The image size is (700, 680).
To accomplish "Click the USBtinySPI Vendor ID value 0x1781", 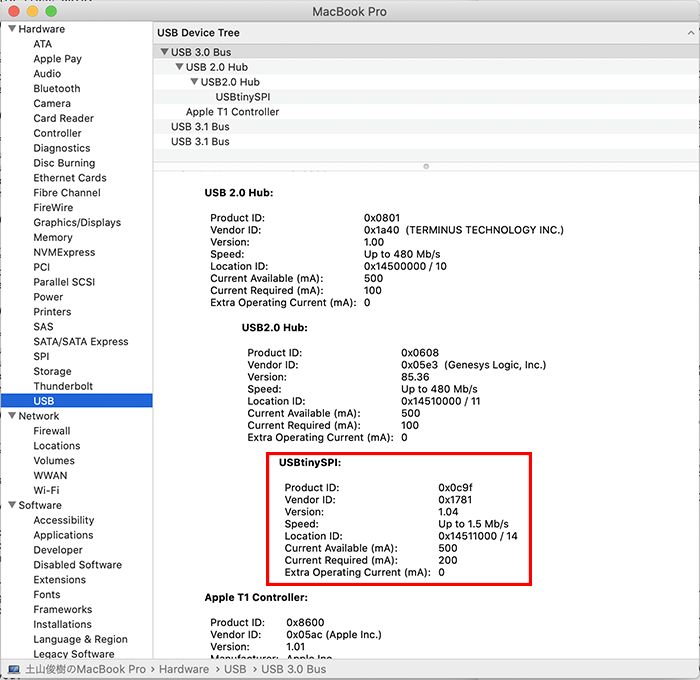I will point(455,500).
